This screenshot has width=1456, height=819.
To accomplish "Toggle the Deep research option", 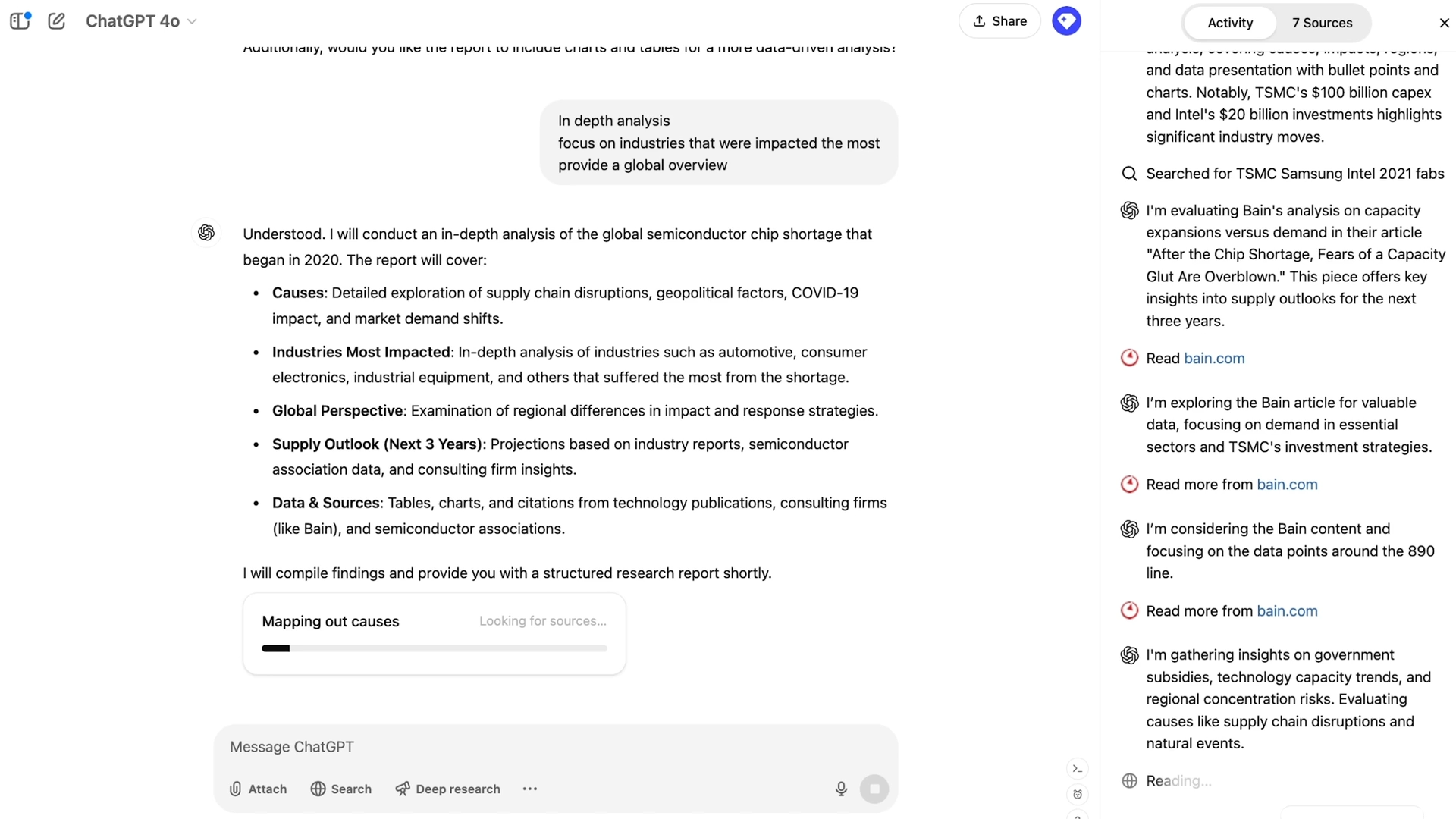I will pos(447,789).
